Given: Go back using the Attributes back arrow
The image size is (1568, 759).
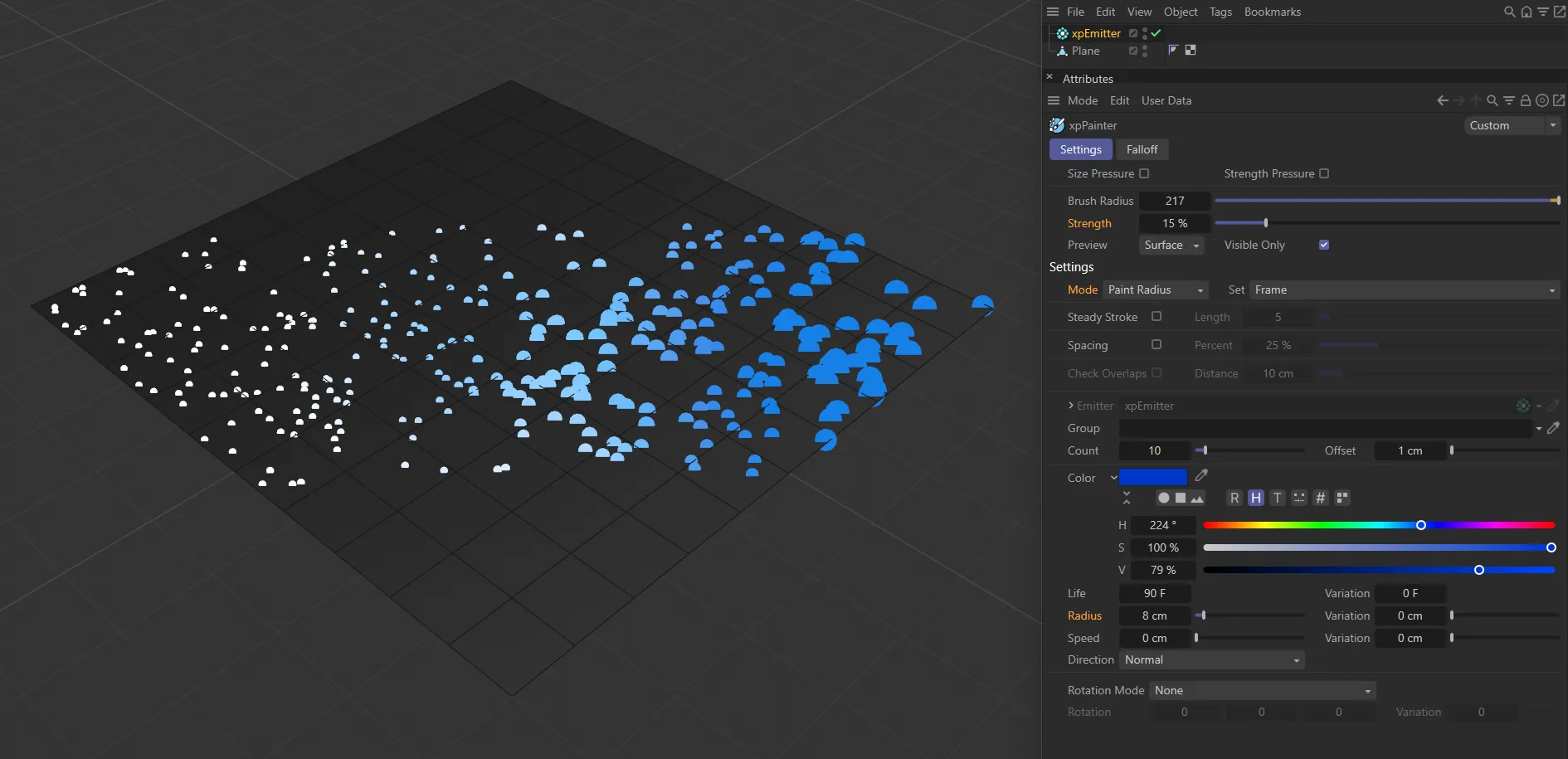Looking at the screenshot, I should [1442, 100].
